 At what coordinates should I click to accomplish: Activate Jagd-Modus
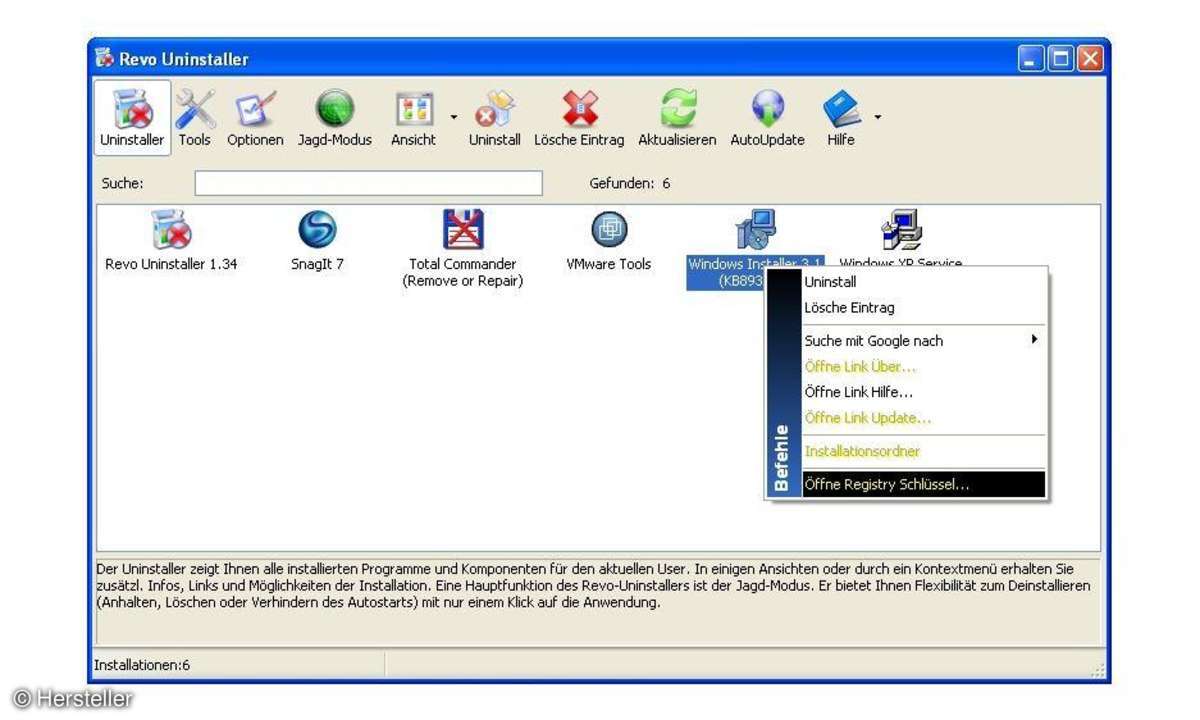[x=334, y=117]
